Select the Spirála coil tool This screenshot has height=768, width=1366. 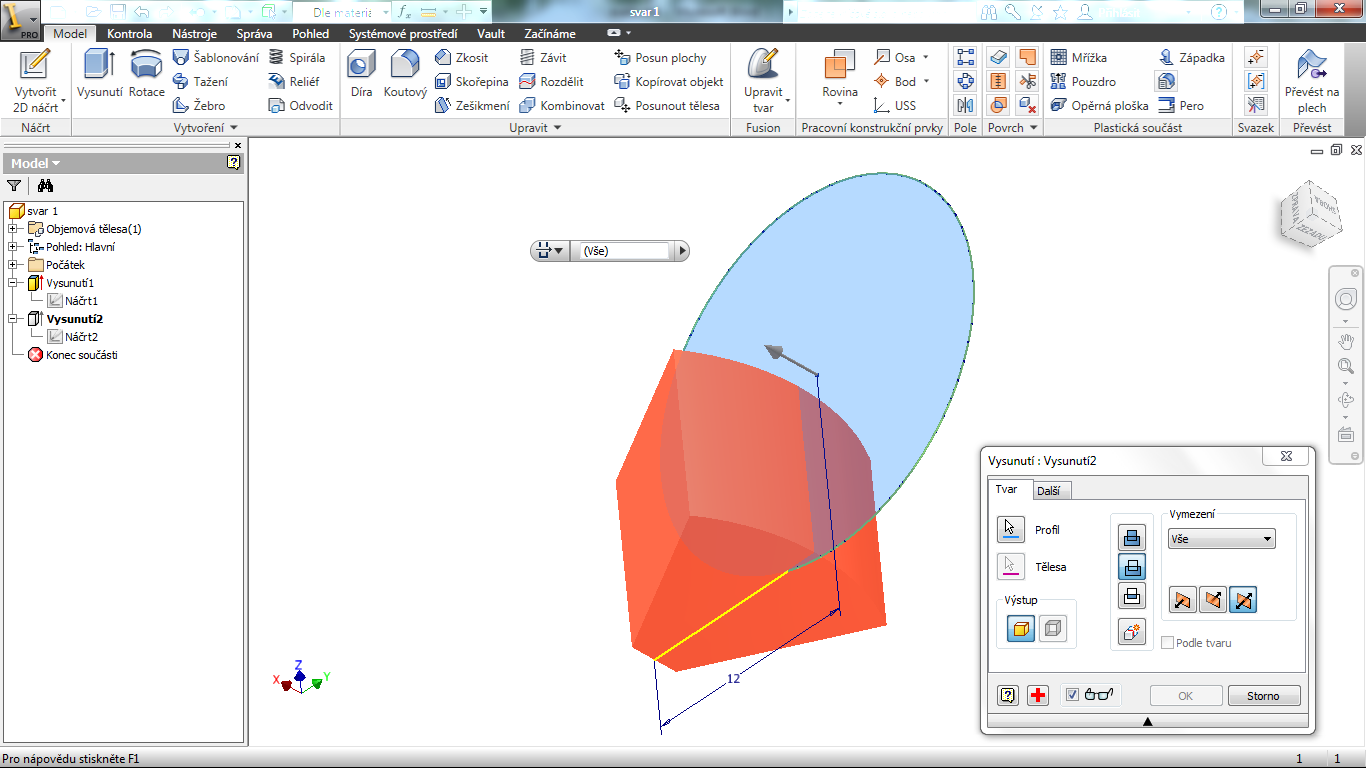(297, 58)
